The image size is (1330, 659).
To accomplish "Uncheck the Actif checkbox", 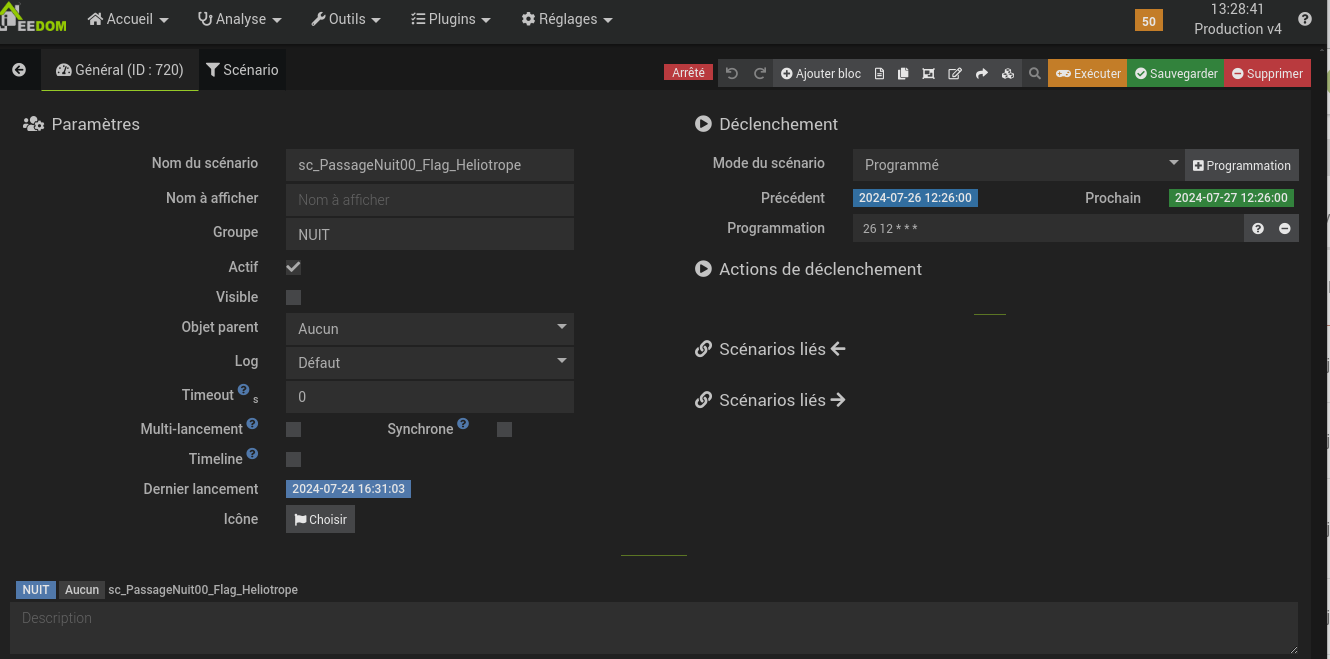I will tap(294, 267).
